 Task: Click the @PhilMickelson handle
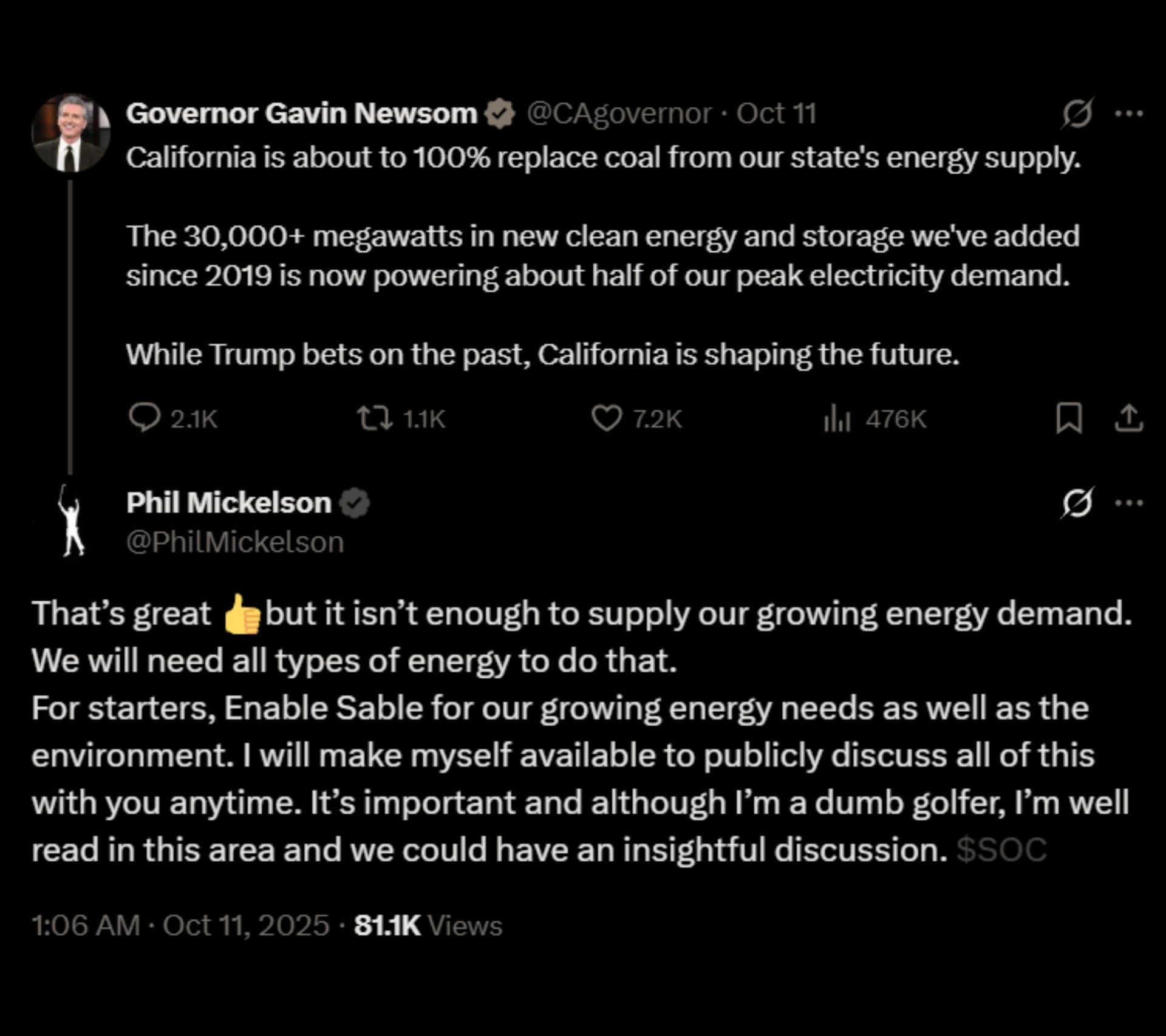[235, 542]
